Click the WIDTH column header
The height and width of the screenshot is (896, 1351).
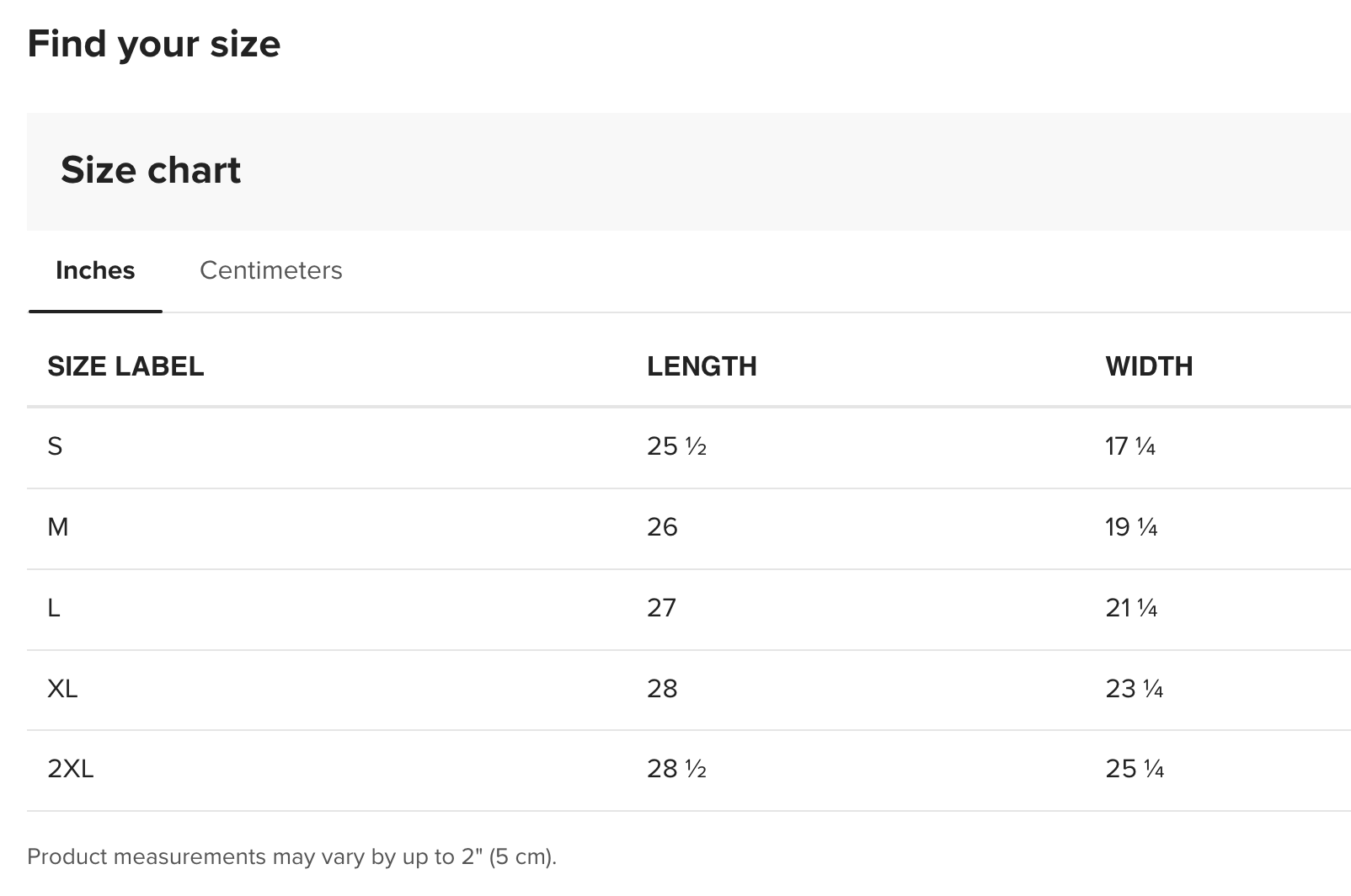tap(1149, 366)
